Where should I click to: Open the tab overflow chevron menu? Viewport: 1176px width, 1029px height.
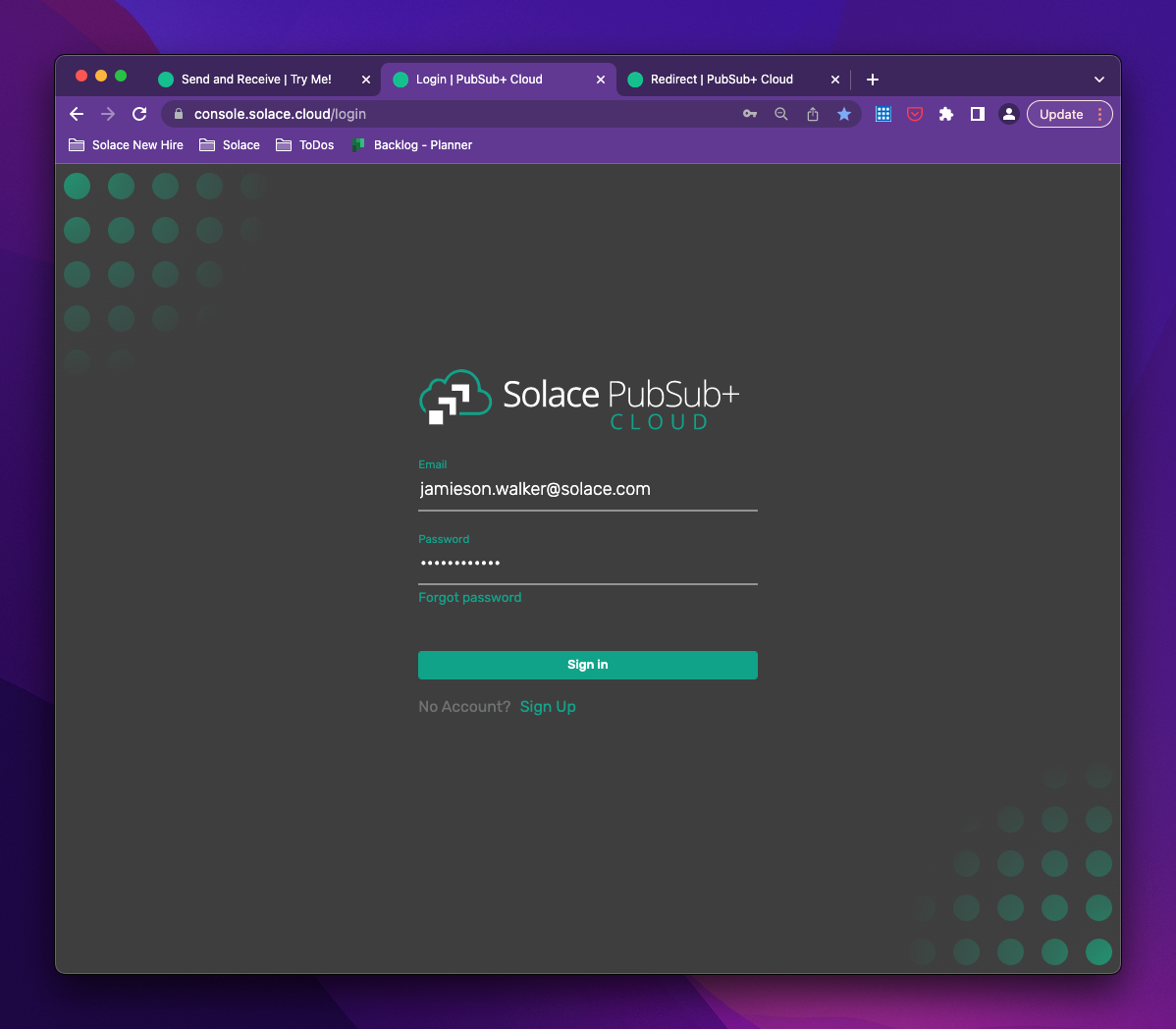pos(1099,79)
